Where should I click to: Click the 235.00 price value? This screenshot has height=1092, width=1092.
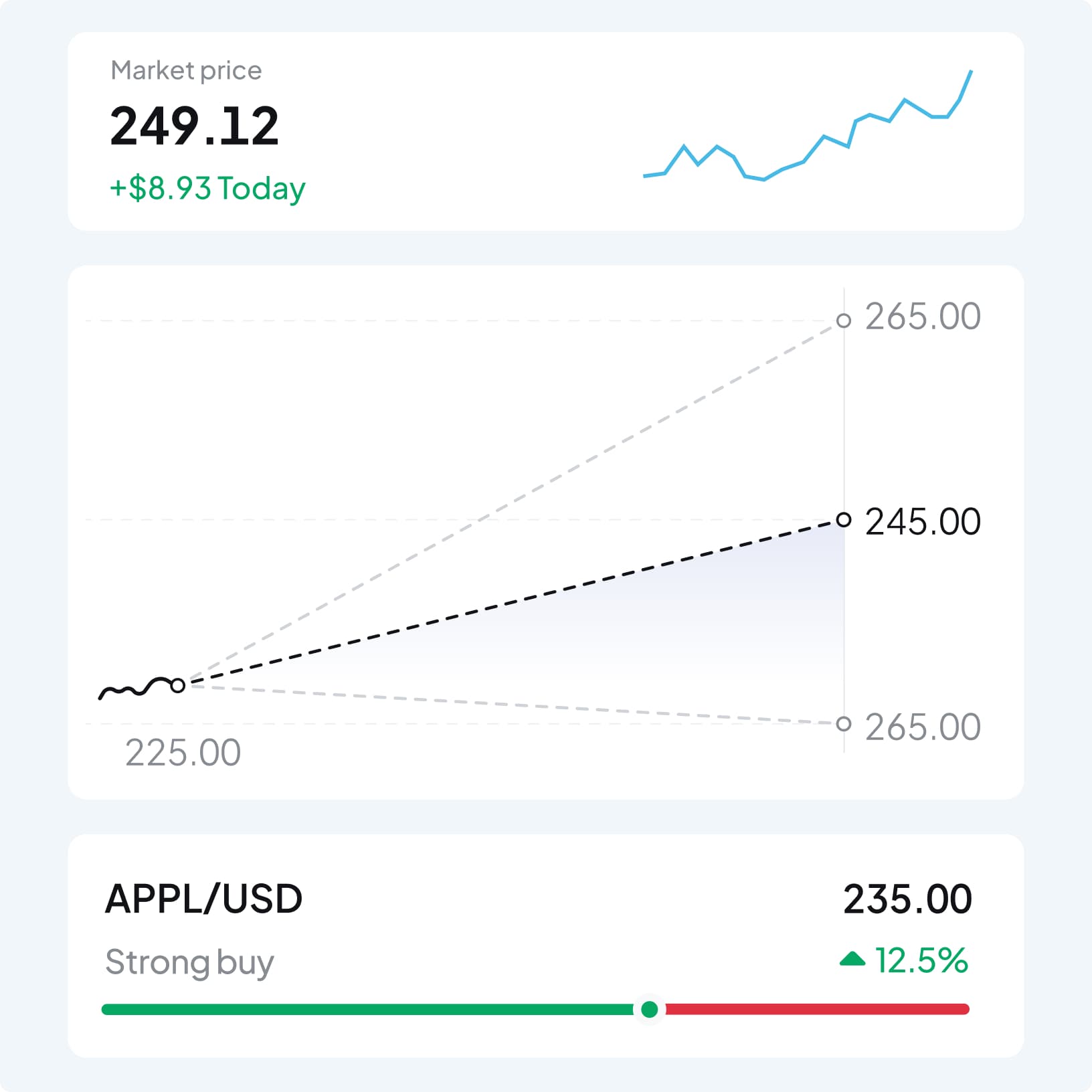(x=907, y=899)
